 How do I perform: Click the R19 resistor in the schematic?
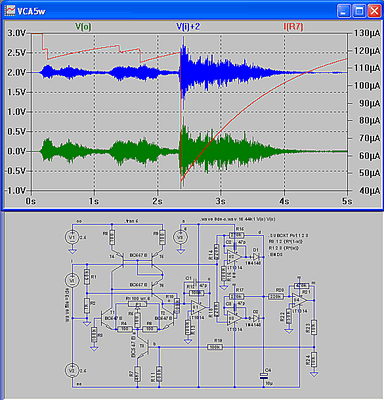(215, 347)
